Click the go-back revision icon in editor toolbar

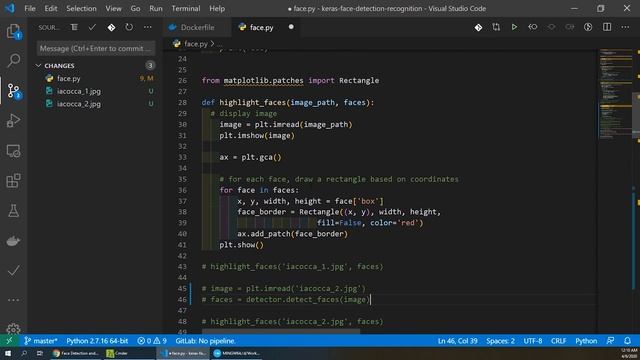pos(533,27)
